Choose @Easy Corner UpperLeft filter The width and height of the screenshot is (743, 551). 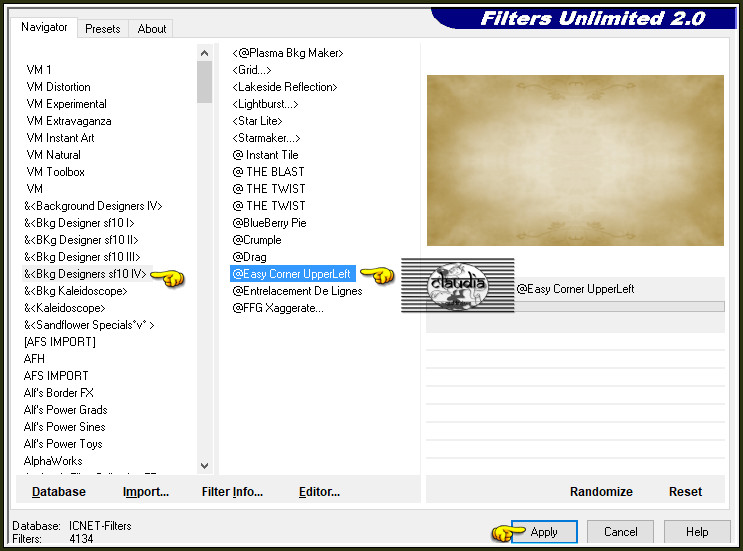[x=292, y=274]
